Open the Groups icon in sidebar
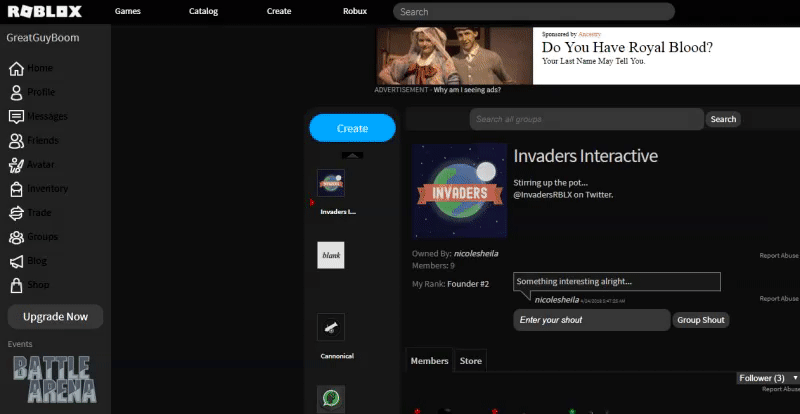800x414 pixels. tap(16, 237)
